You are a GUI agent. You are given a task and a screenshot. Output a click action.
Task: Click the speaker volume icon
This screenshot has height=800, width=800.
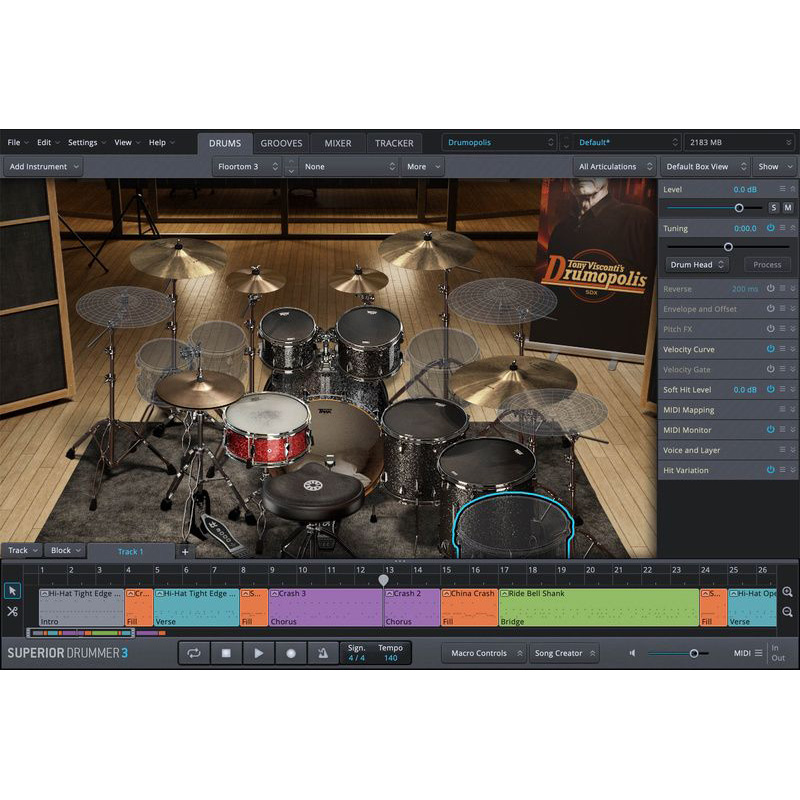click(633, 653)
